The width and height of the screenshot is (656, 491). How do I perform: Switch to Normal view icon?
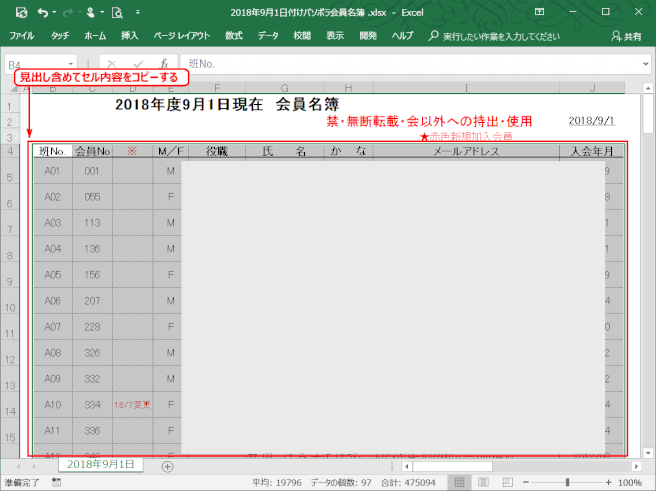(x=459, y=482)
